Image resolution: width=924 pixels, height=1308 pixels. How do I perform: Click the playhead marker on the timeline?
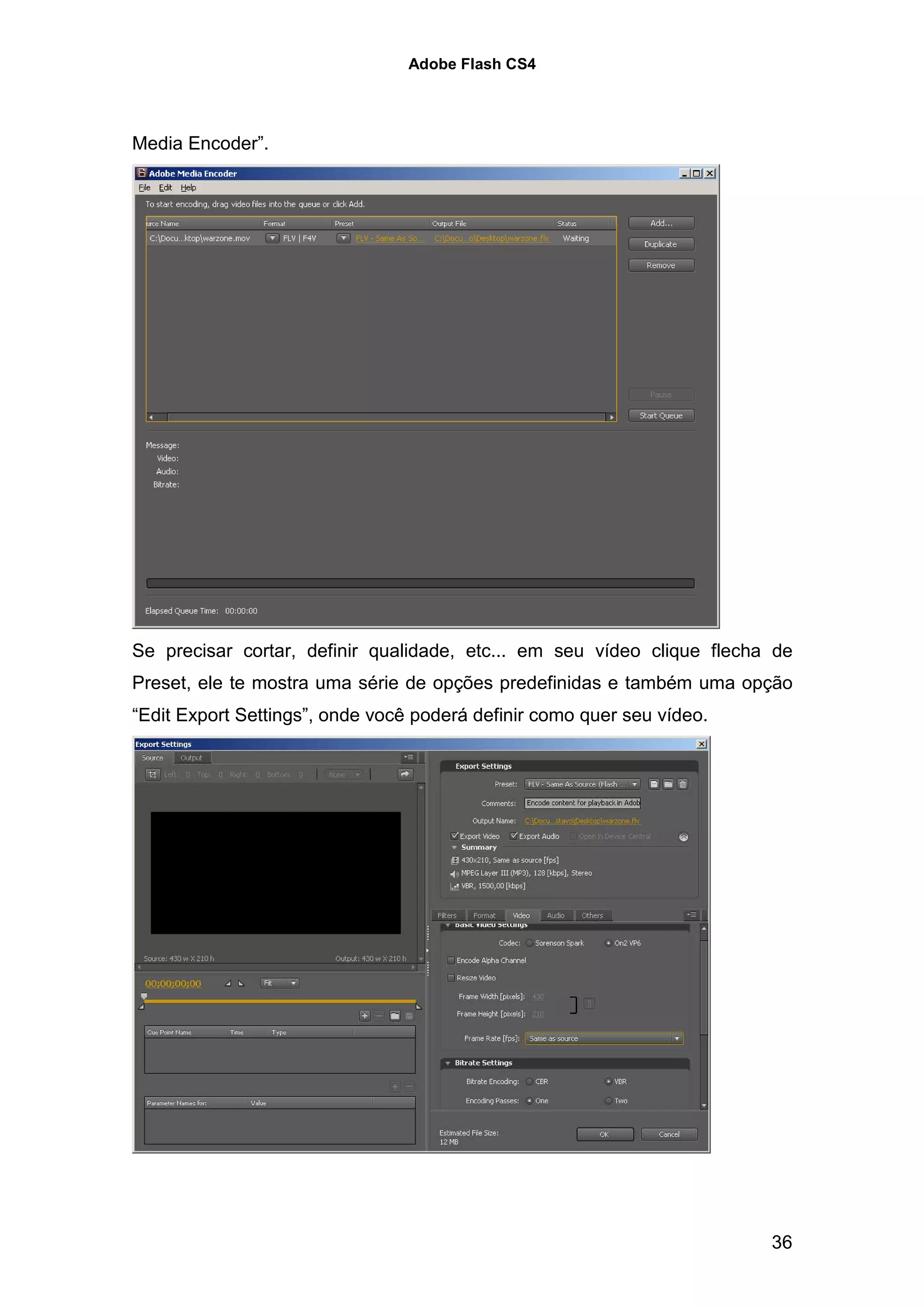(x=144, y=997)
